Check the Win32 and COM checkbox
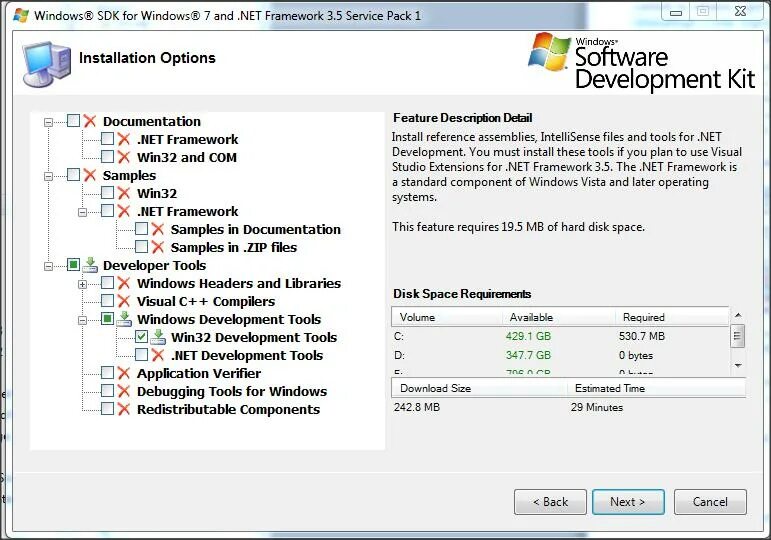This screenshot has width=771, height=540. click(x=107, y=156)
